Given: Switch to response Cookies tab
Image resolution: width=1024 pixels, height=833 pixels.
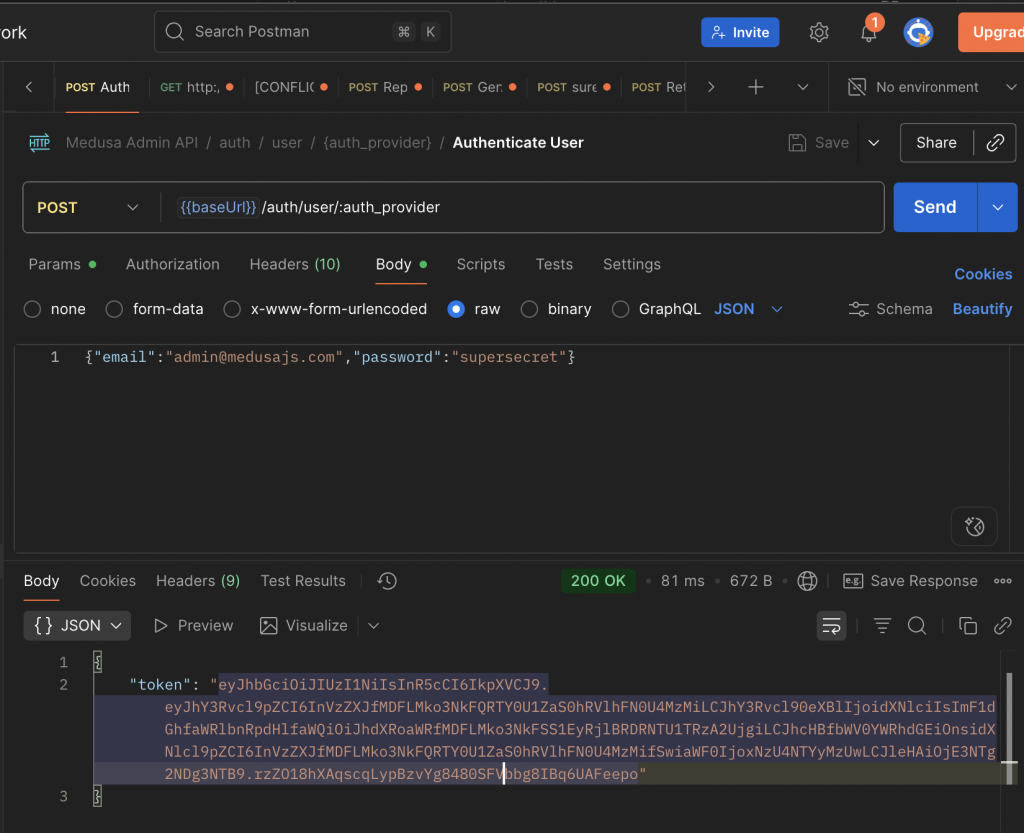Looking at the screenshot, I should (108, 580).
